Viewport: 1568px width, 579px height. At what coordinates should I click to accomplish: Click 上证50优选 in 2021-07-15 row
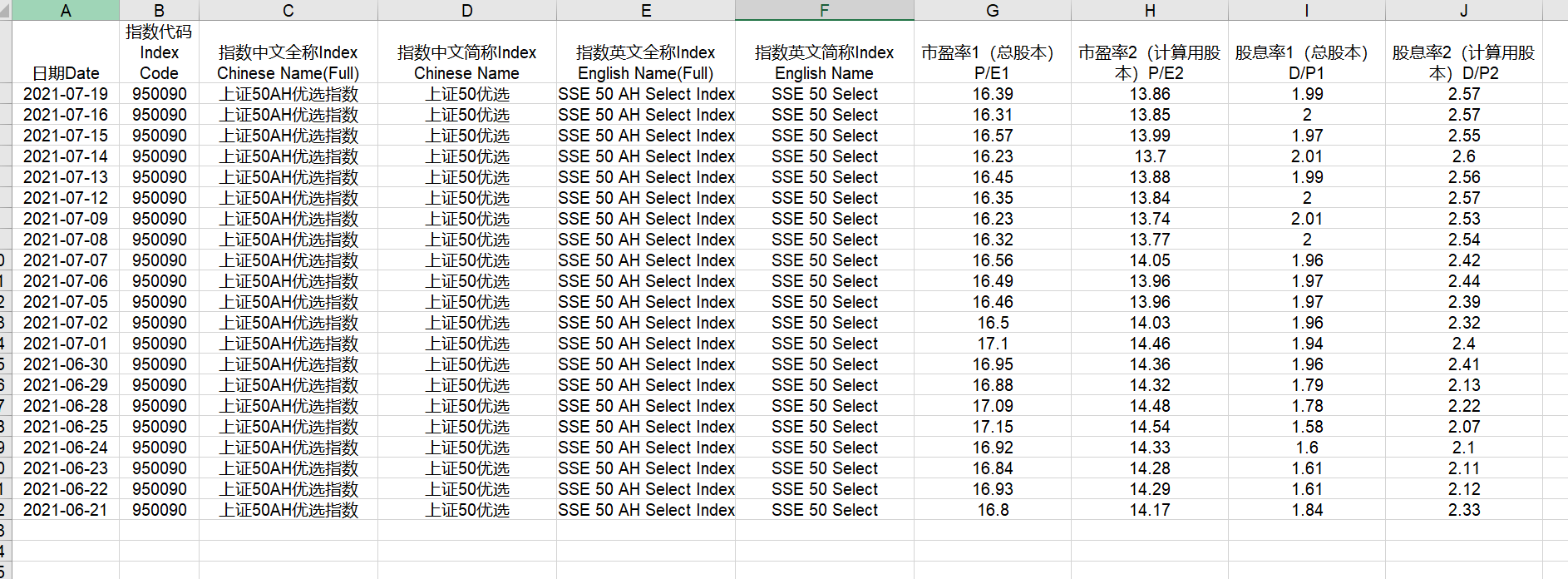click(x=467, y=136)
